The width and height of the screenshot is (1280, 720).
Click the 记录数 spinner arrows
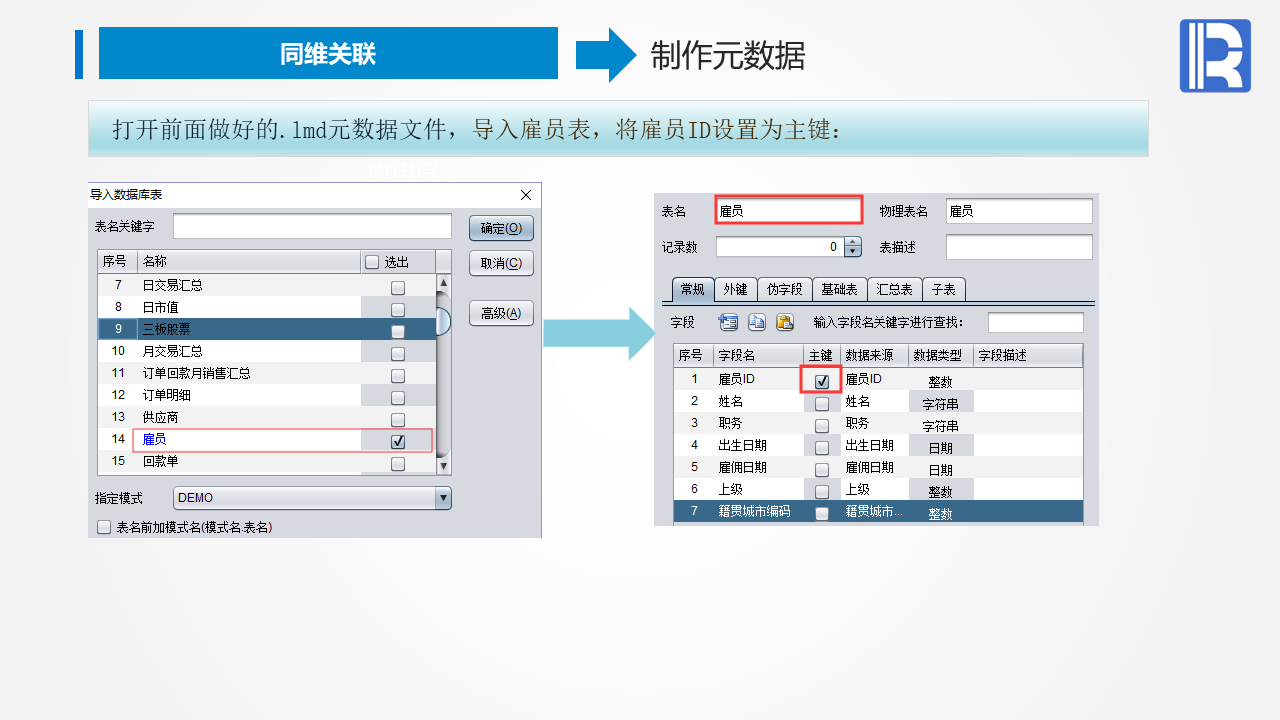pos(853,247)
